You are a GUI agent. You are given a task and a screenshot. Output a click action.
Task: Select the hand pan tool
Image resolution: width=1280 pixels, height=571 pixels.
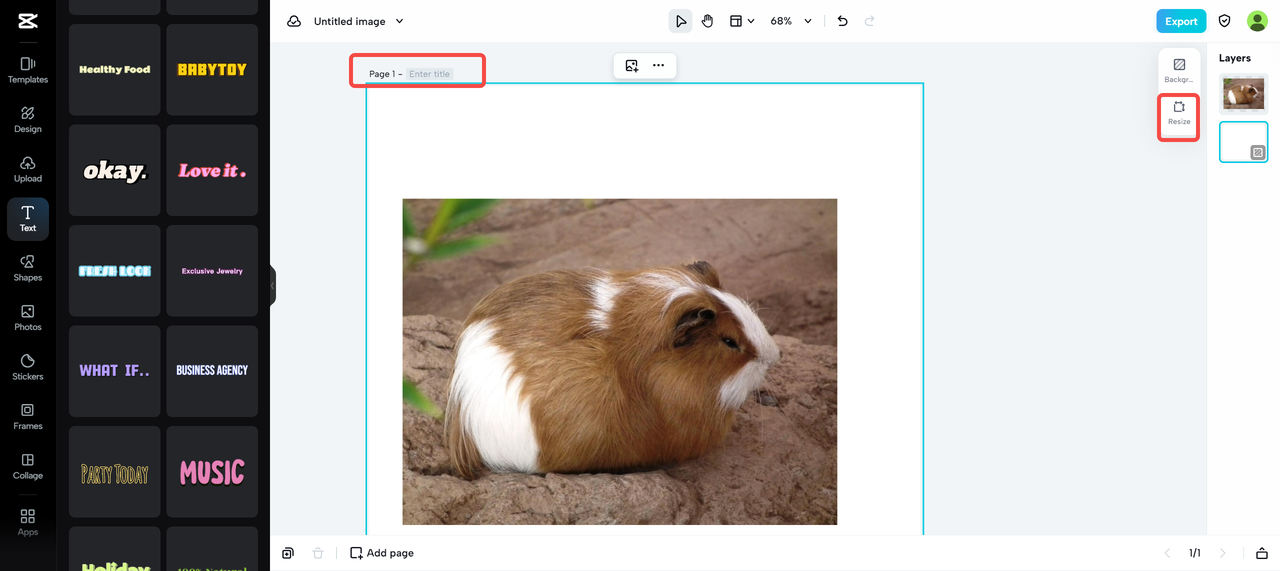click(x=707, y=21)
